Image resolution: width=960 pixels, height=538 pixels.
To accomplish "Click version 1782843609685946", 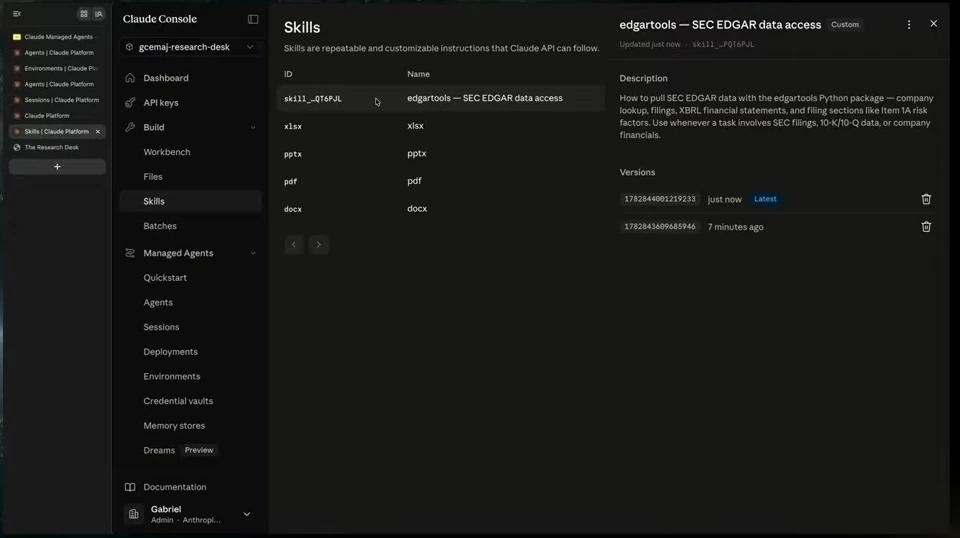I will 659,226.
